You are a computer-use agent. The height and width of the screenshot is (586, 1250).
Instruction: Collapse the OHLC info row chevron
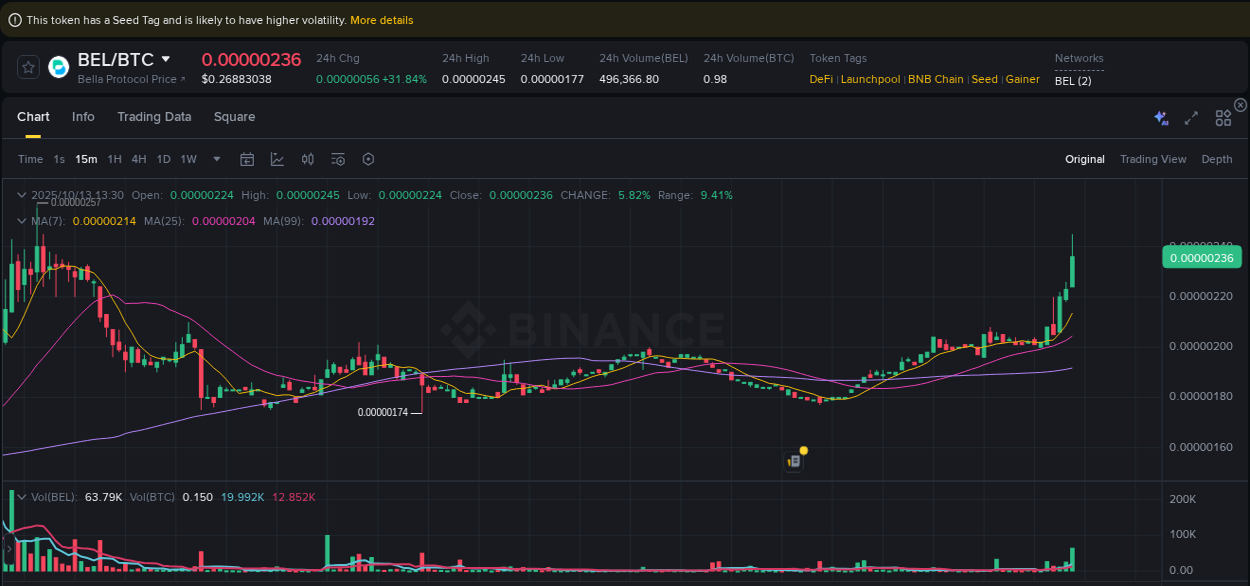point(21,195)
